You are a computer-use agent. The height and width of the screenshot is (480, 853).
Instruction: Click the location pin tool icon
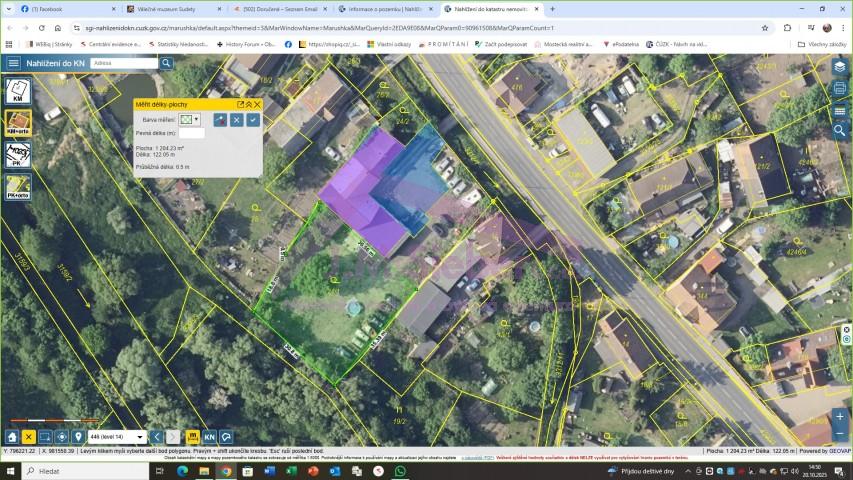click(78, 437)
